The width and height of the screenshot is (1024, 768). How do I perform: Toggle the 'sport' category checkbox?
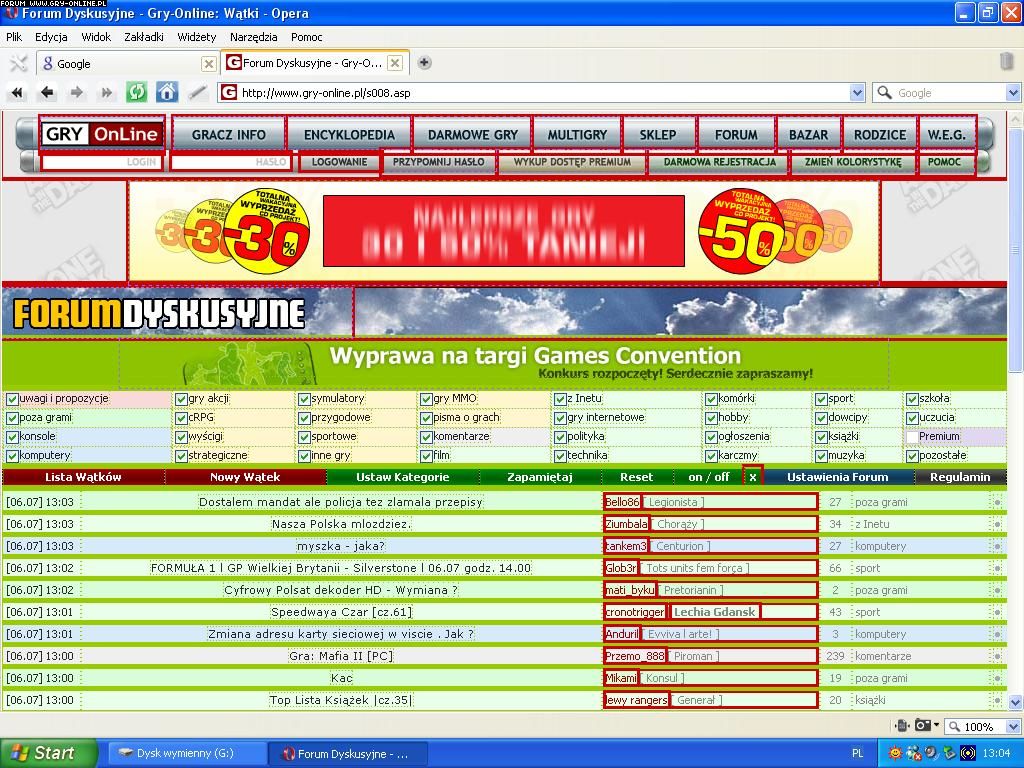point(820,399)
